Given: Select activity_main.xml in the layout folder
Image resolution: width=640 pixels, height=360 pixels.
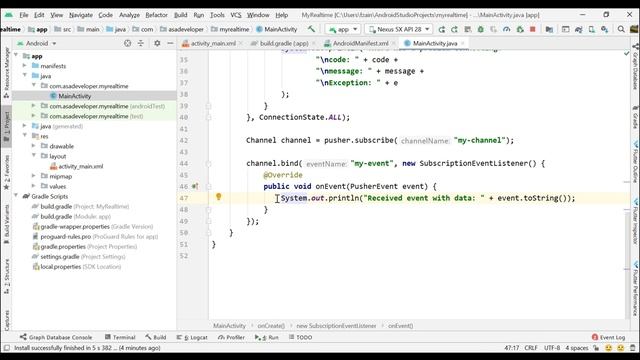Looking at the screenshot, I should tap(76, 166).
